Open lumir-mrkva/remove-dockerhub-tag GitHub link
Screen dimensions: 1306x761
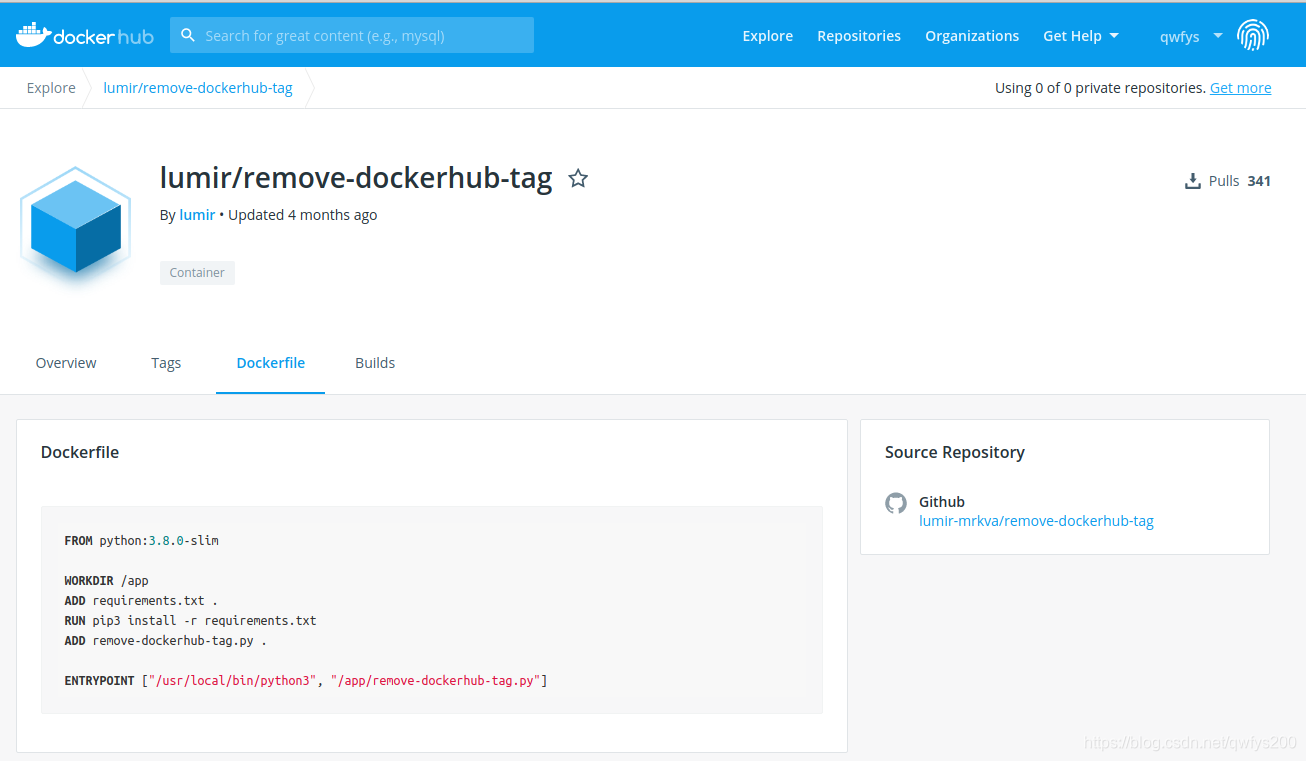pyautogui.click(x=1036, y=521)
